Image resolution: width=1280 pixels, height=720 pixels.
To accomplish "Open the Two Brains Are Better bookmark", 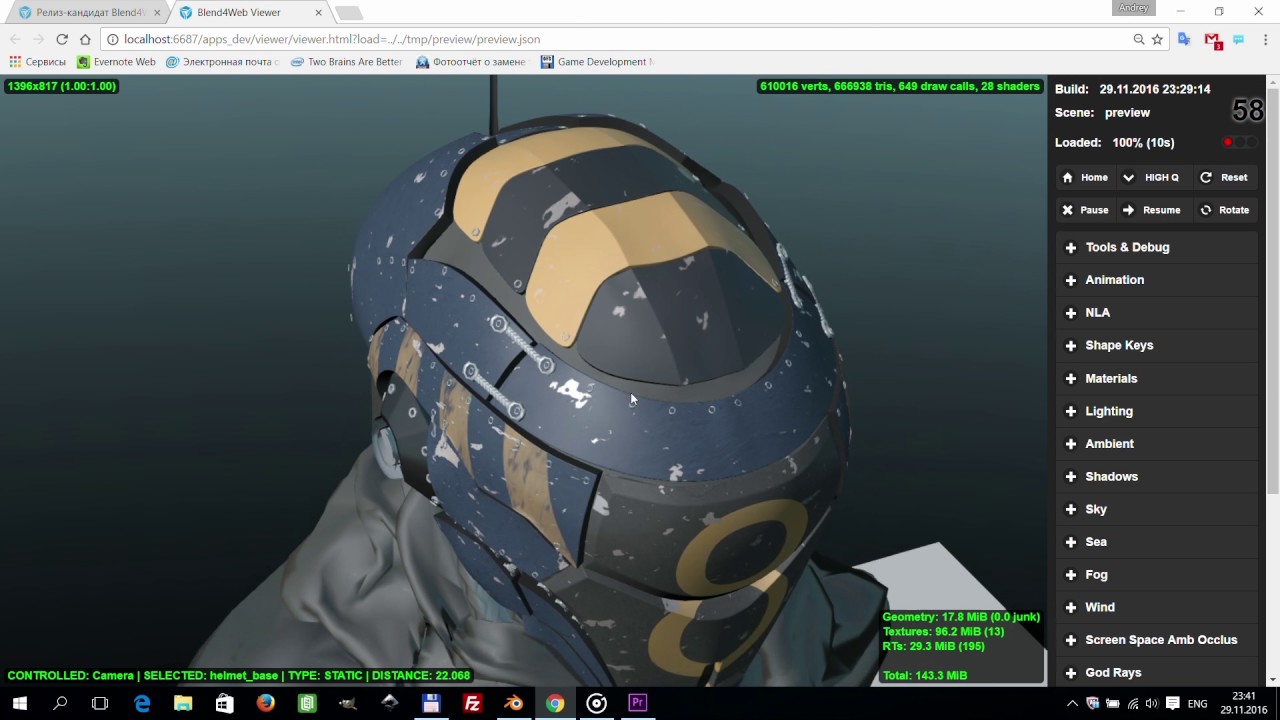I will click(x=346, y=62).
